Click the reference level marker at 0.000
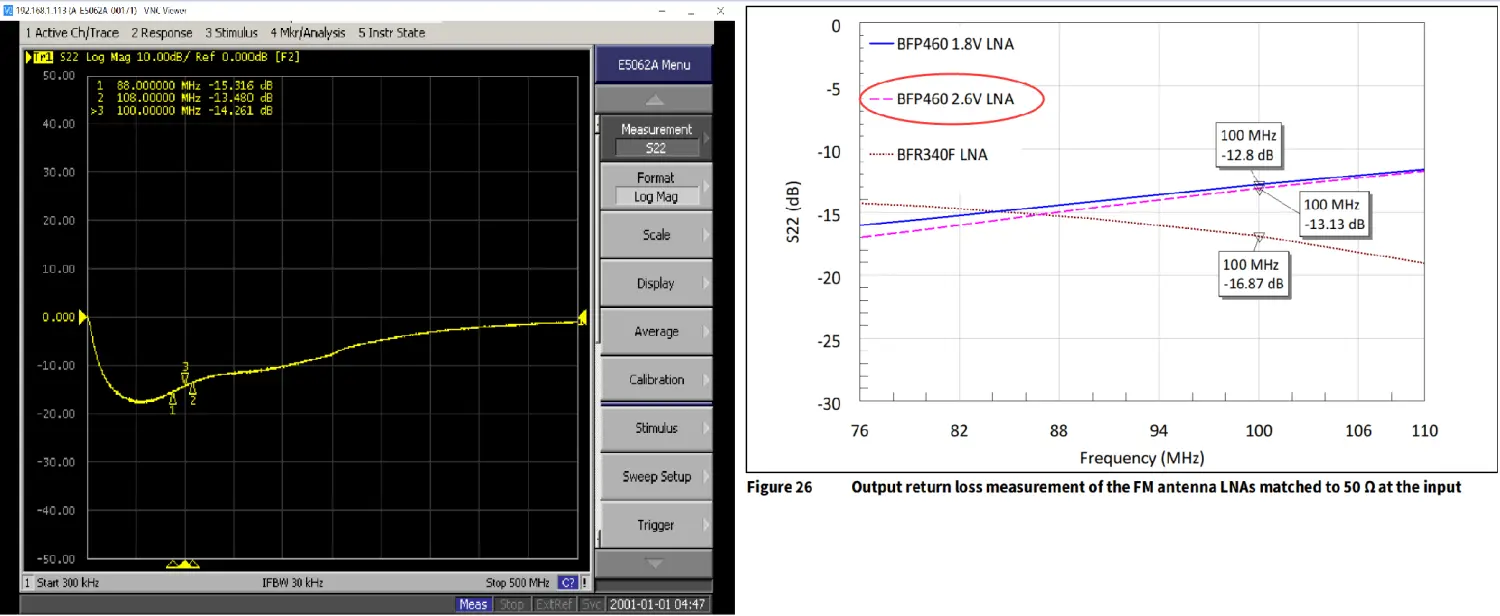 84,318
